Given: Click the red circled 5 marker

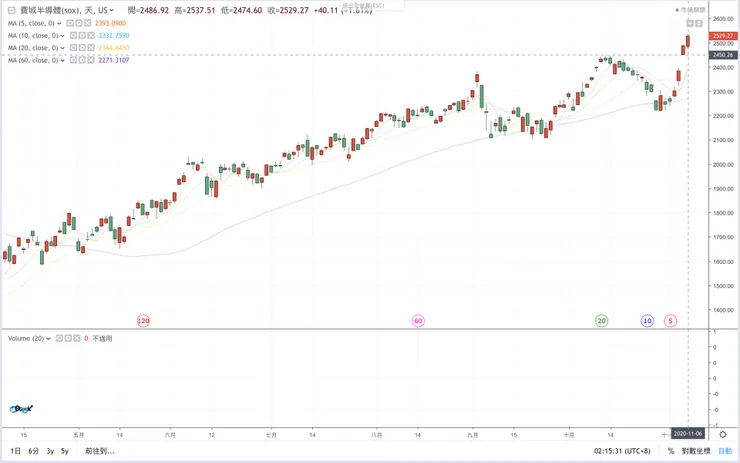Looking at the screenshot, I should pyautogui.click(x=670, y=321).
